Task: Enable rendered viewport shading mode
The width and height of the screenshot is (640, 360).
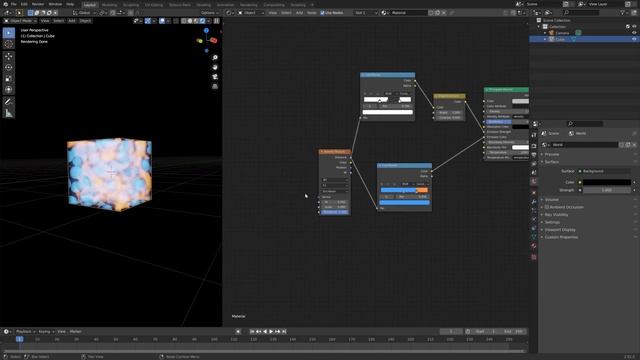Action: click(202, 21)
